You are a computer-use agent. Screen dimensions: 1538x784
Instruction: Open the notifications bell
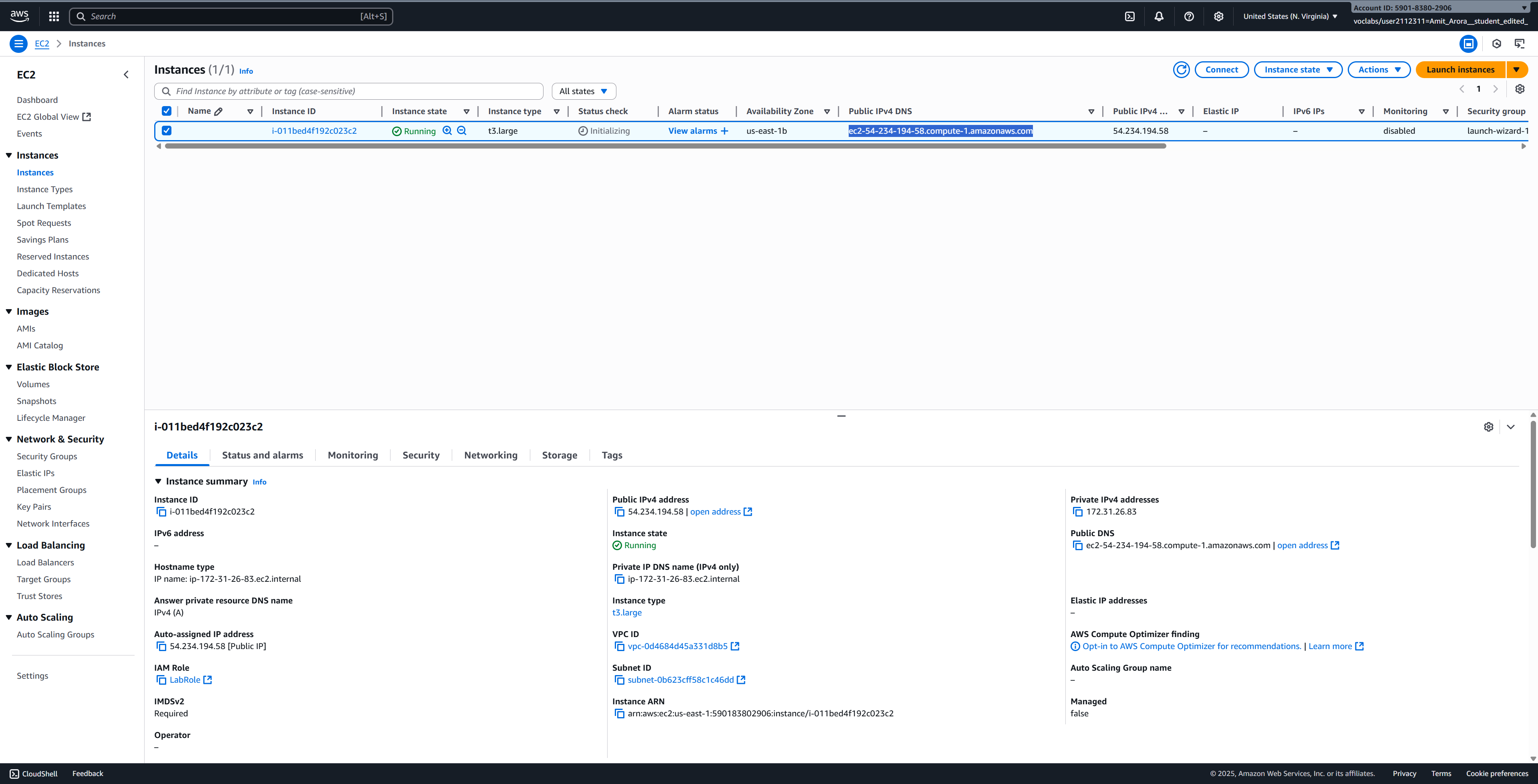pyautogui.click(x=1159, y=17)
